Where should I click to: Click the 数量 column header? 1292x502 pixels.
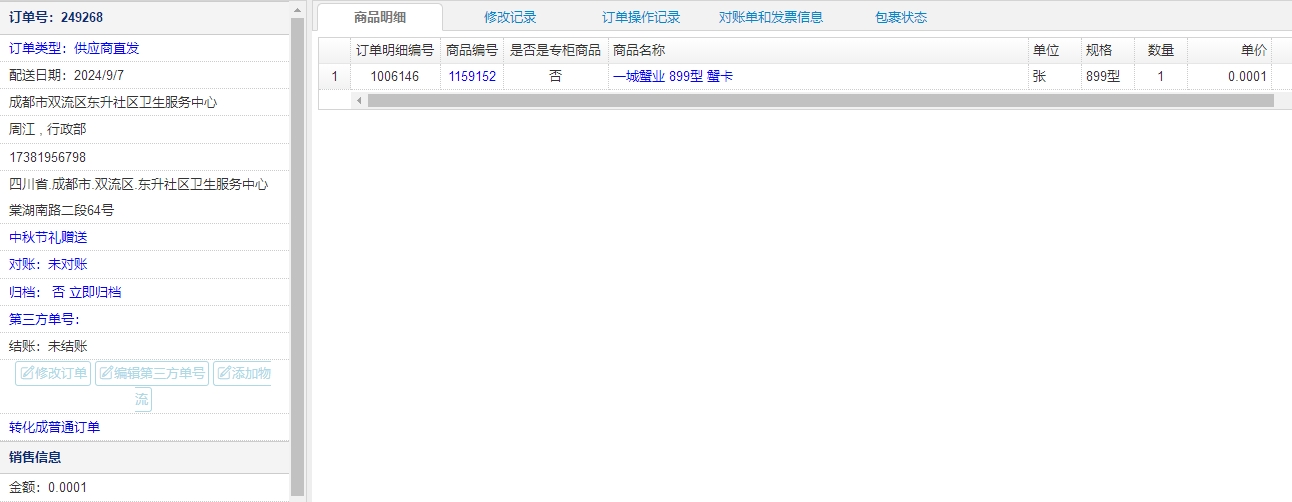pyautogui.click(x=1161, y=50)
